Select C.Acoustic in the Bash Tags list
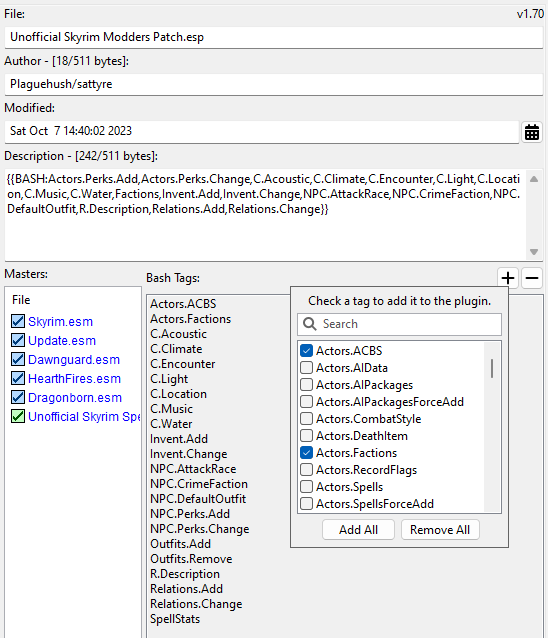 178,334
